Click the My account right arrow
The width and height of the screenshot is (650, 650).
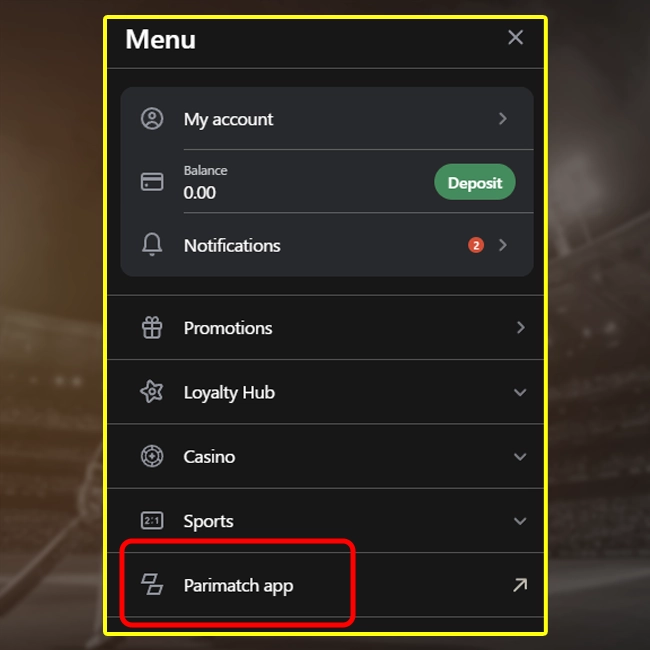[502, 119]
